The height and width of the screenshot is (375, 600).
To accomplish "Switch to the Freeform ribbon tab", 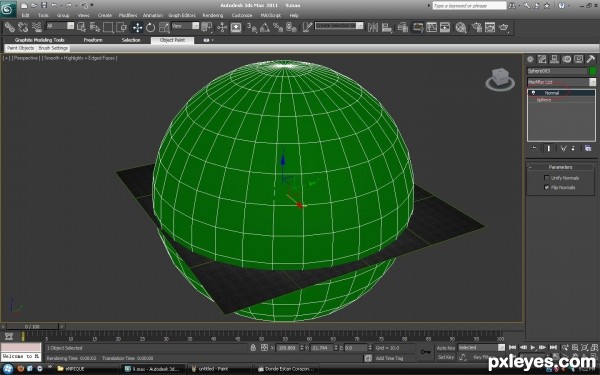I will (93, 40).
